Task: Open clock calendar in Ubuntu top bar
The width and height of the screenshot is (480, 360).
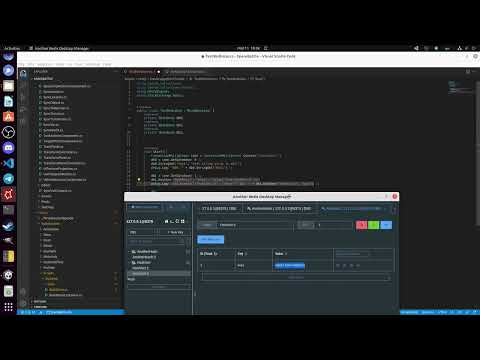Action: tap(248, 48)
